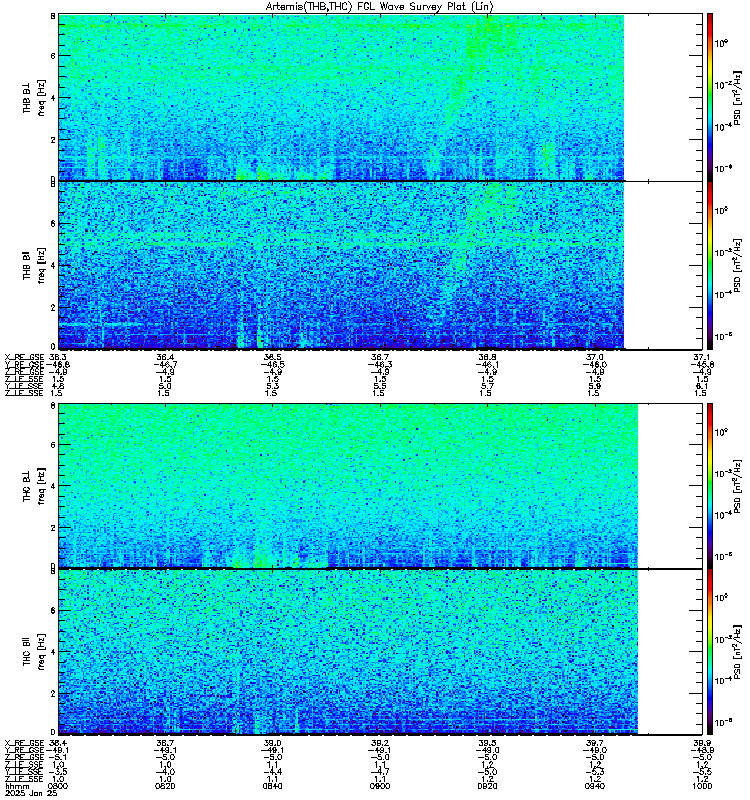
Task: Click the plot title 'Artemis(THB,THC) FGL Wave Survey Plot (Lin)'
Action: [380, 7]
